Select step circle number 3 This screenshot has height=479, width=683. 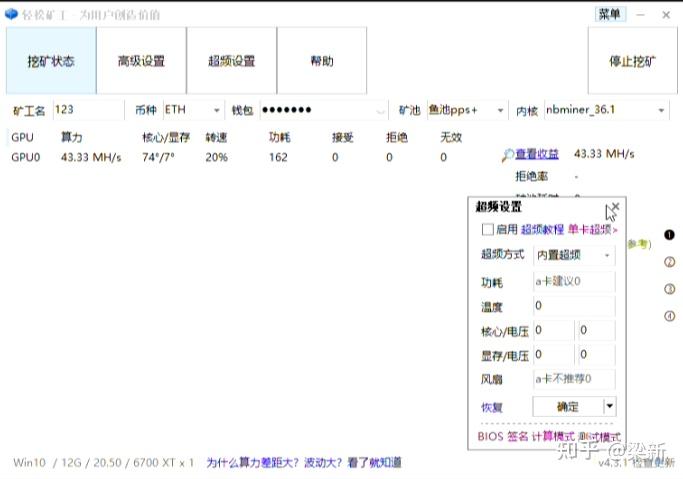[x=669, y=289]
